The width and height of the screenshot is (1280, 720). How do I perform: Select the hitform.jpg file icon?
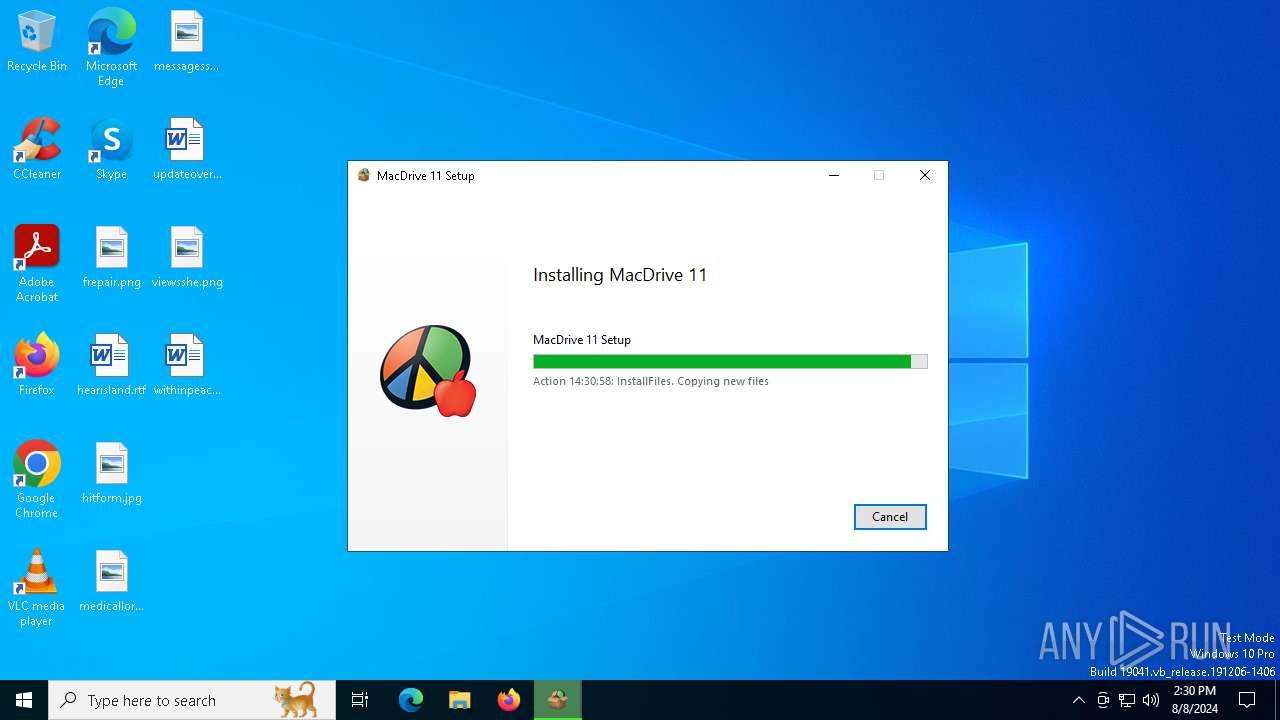tap(111, 474)
